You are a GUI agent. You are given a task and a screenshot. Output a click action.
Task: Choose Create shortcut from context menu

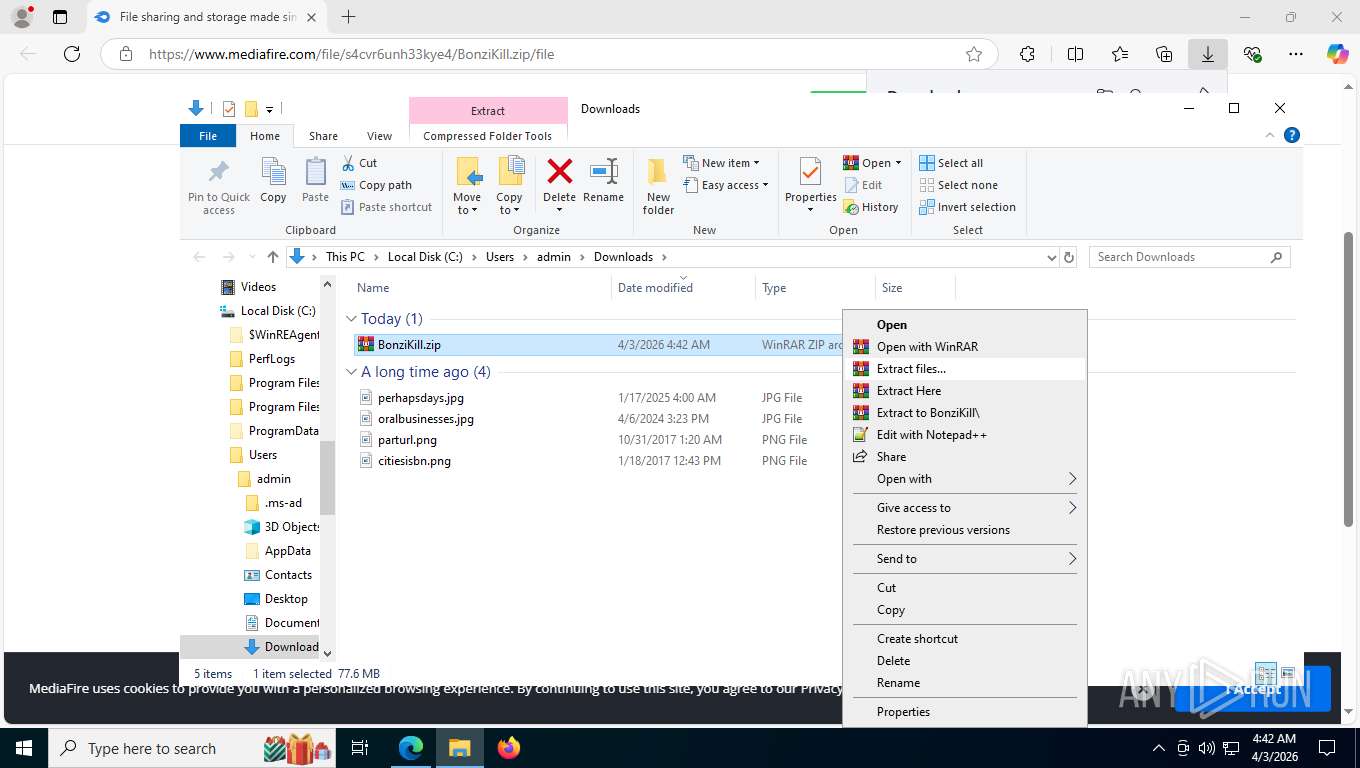[965, 639]
